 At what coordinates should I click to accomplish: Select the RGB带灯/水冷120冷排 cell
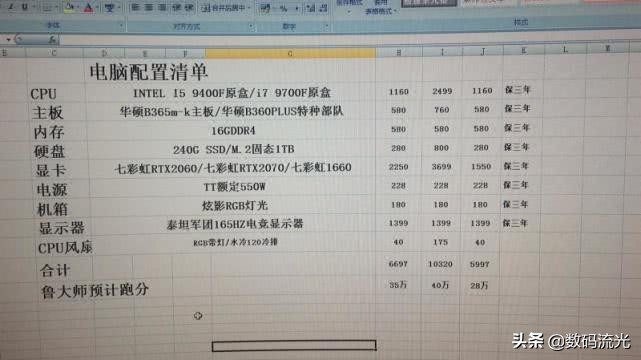tap(235, 242)
